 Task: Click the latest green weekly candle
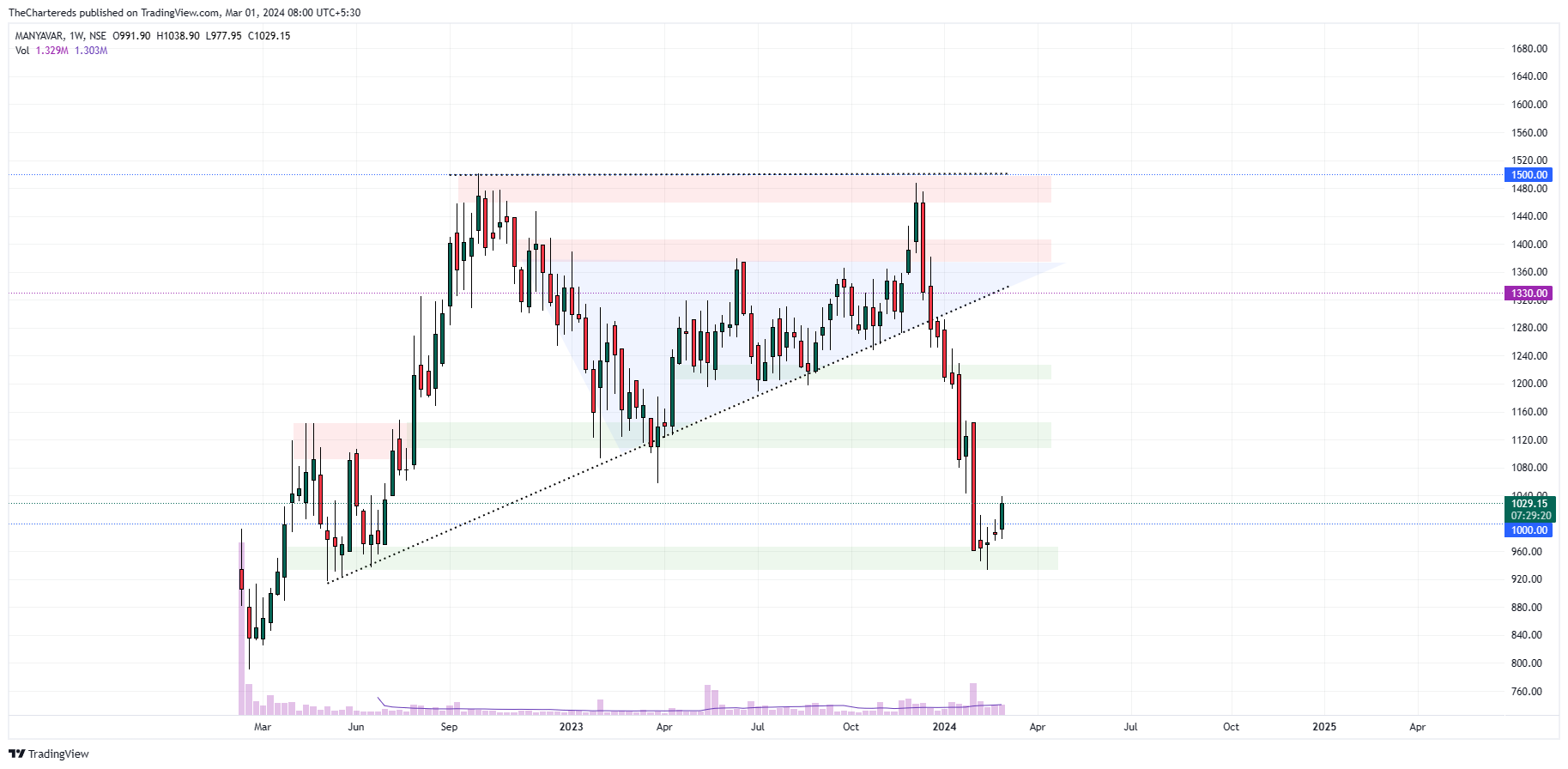click(x=1002, y=517)
